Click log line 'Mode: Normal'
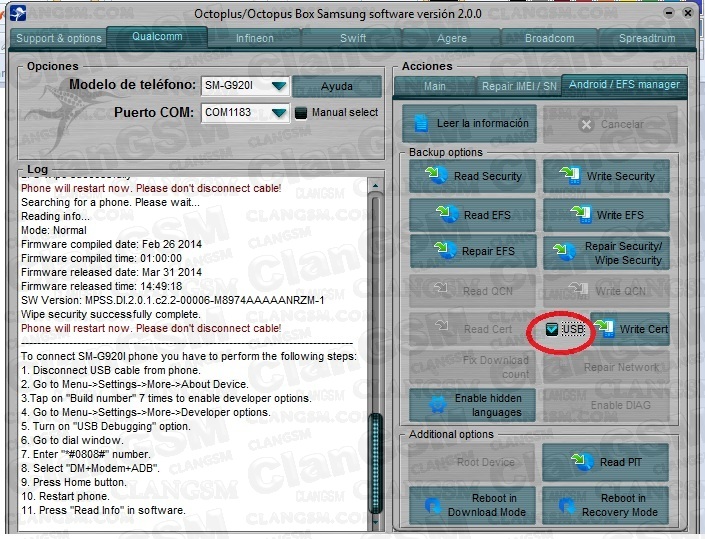This screenshot has height=539, width=705. tap(54, 230)
